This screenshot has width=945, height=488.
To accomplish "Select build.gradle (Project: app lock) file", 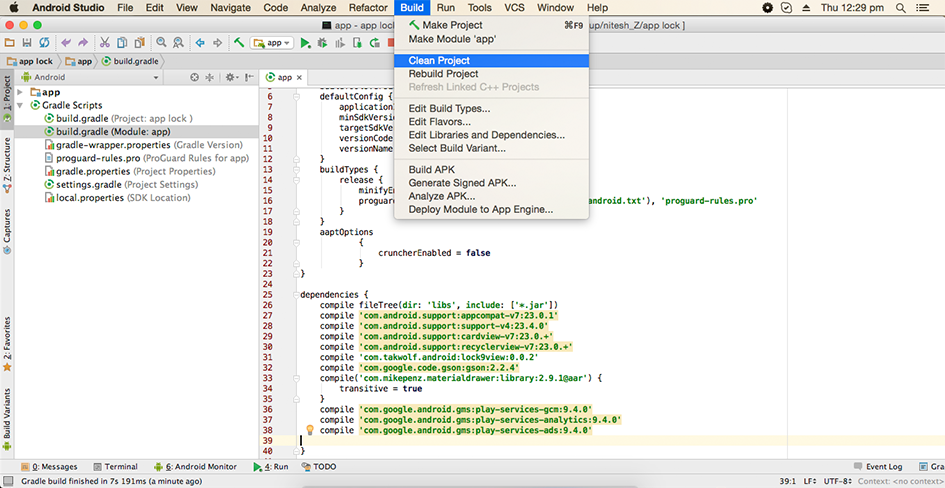I will (x=119, y=118).
